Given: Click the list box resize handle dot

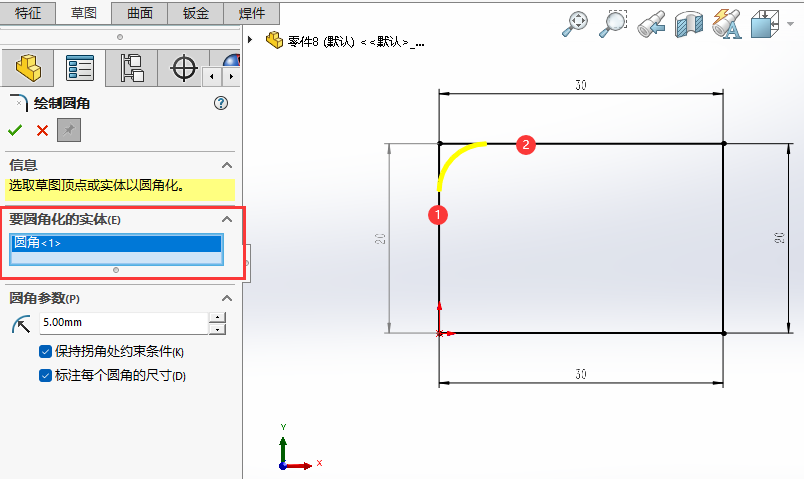Looking at the screenshot, I should click(116, 270).
